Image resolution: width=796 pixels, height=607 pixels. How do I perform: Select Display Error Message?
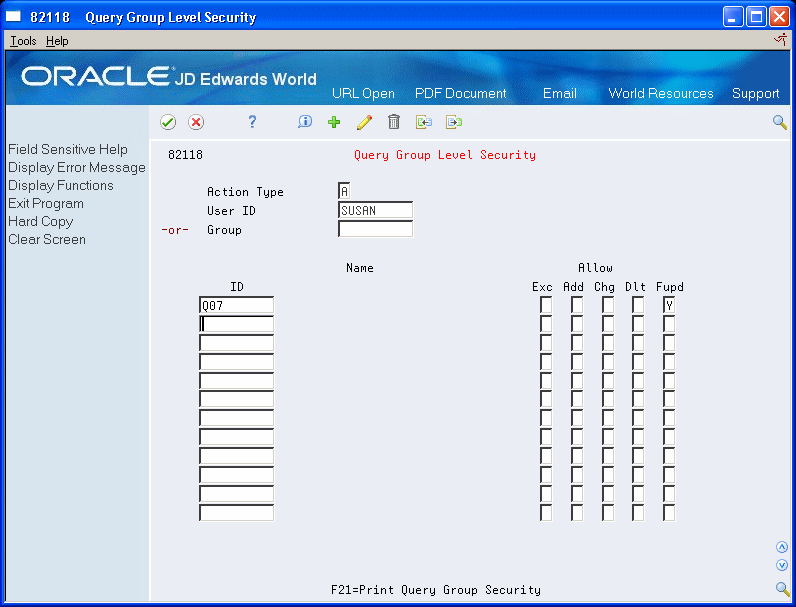pyautogui.click(x=77, y=167)
